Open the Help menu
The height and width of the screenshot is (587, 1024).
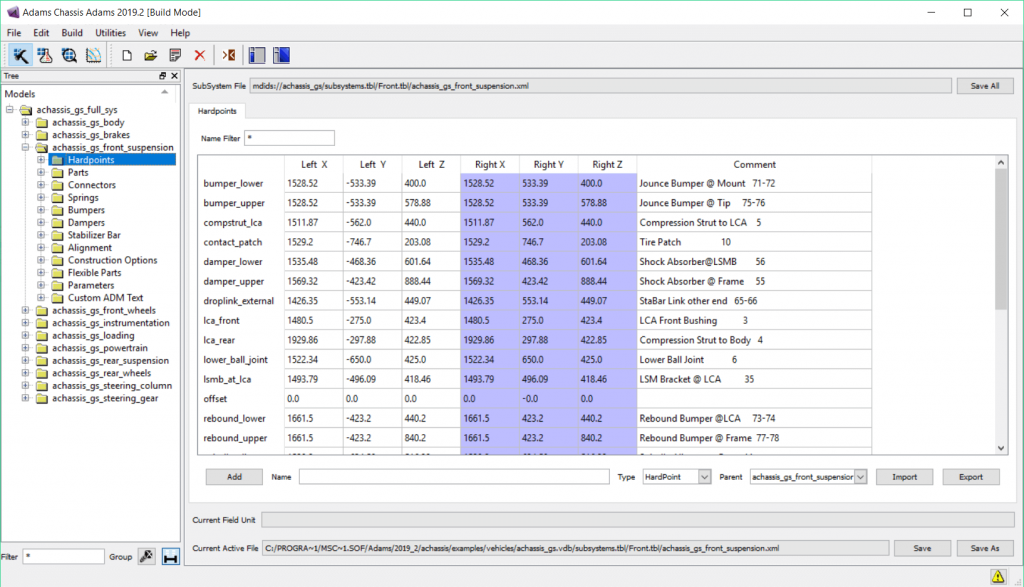tap(180, 33)
